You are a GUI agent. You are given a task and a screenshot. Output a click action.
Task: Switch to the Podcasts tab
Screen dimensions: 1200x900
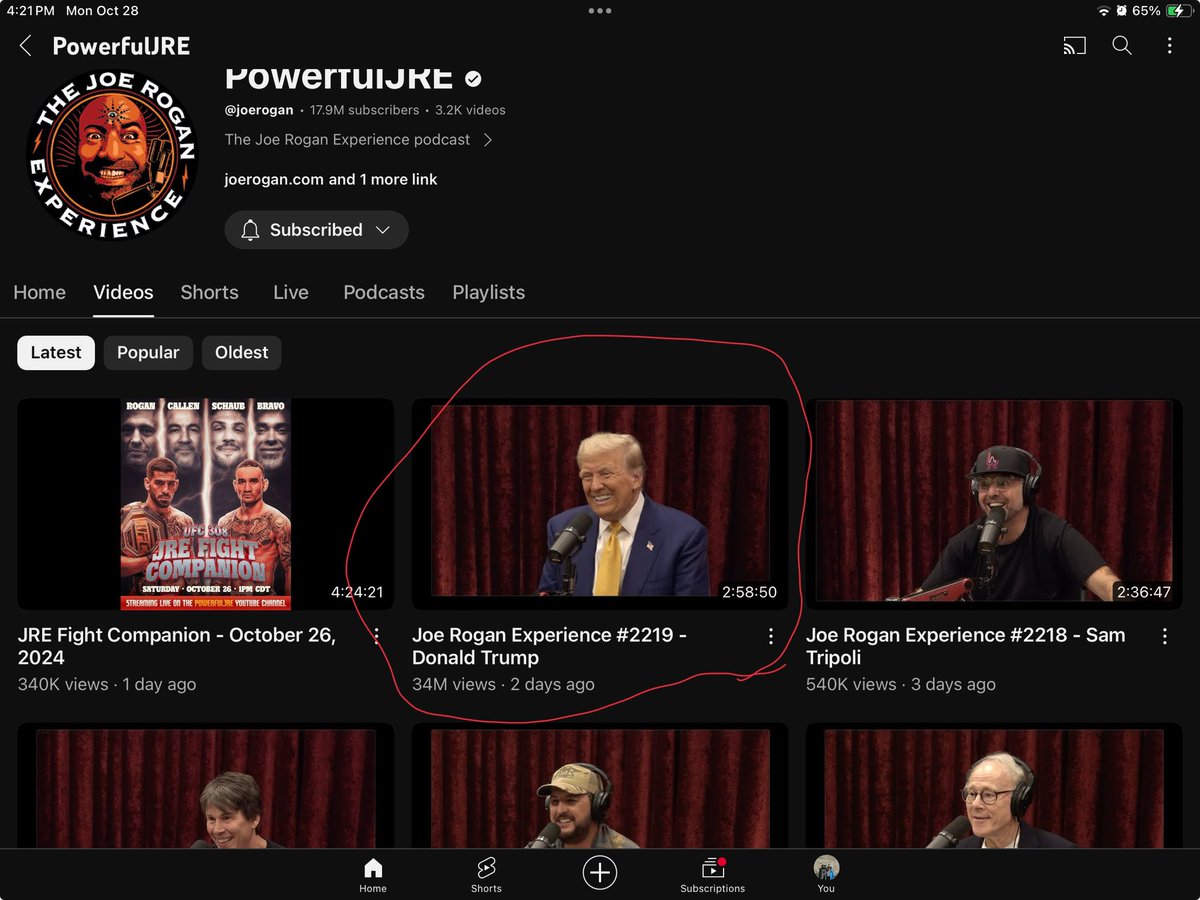[x=384, y=293]
